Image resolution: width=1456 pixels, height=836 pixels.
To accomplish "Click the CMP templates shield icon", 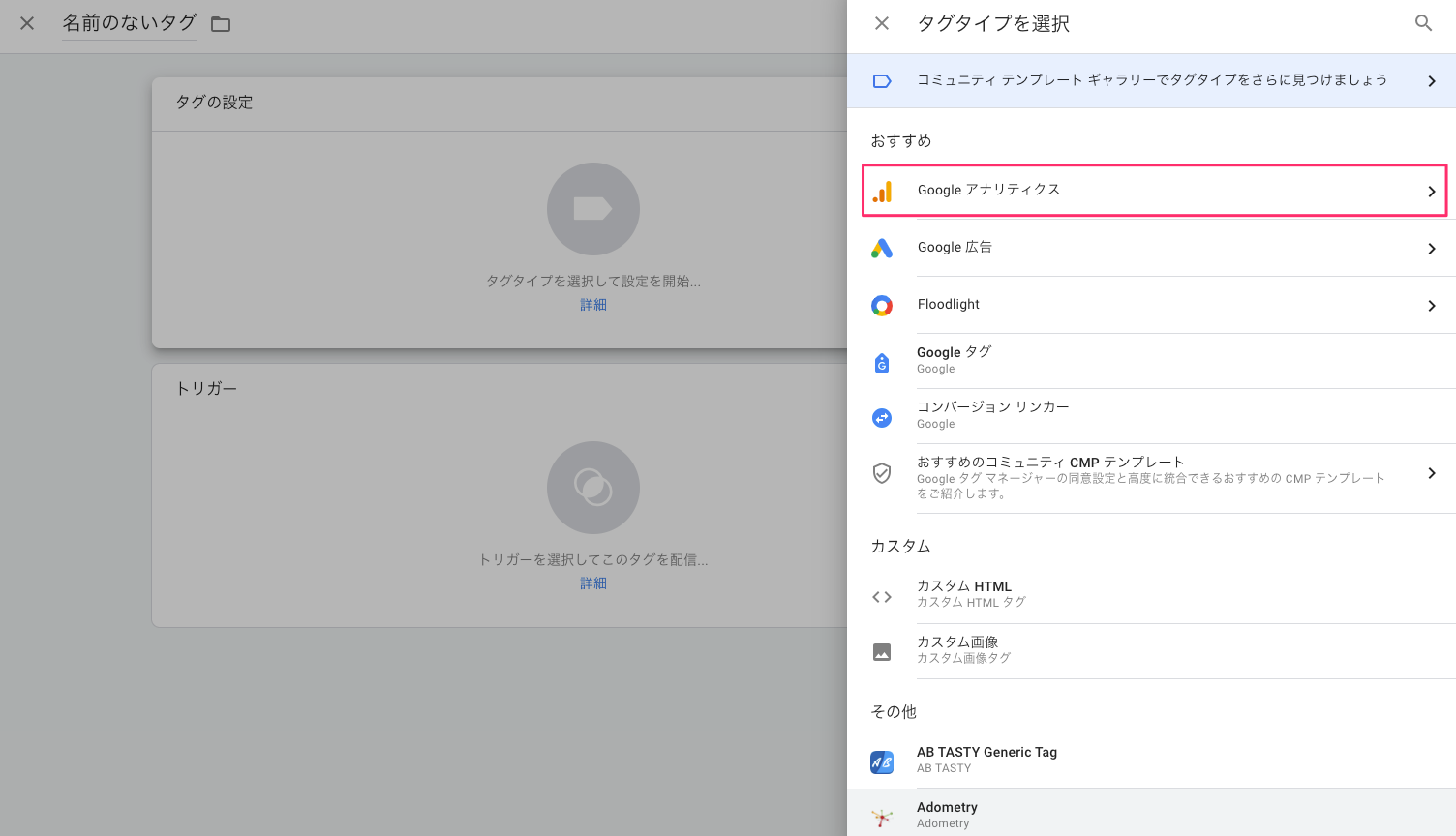I will click(x=882, y=473).
